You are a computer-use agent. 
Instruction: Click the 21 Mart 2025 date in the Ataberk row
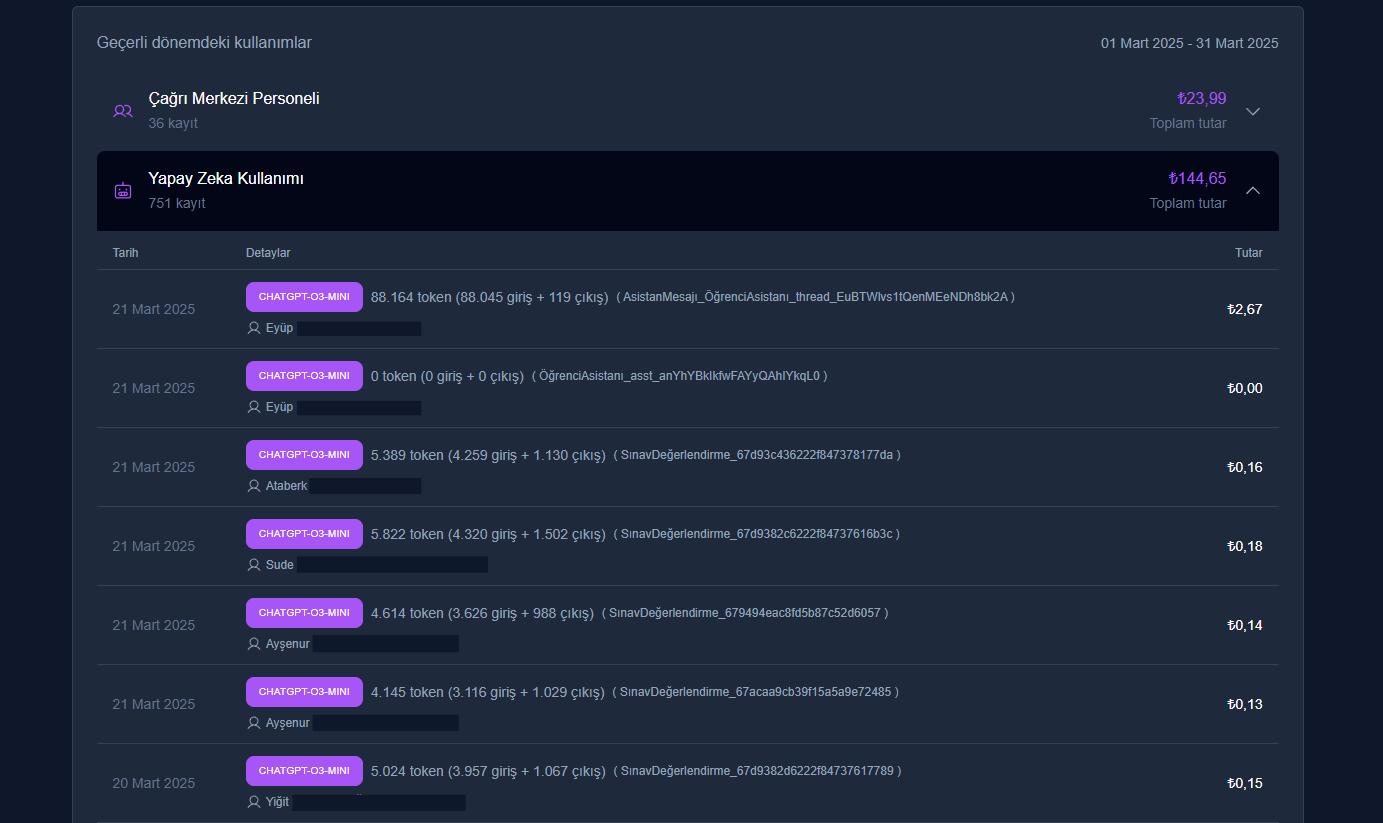coord(154,467)
